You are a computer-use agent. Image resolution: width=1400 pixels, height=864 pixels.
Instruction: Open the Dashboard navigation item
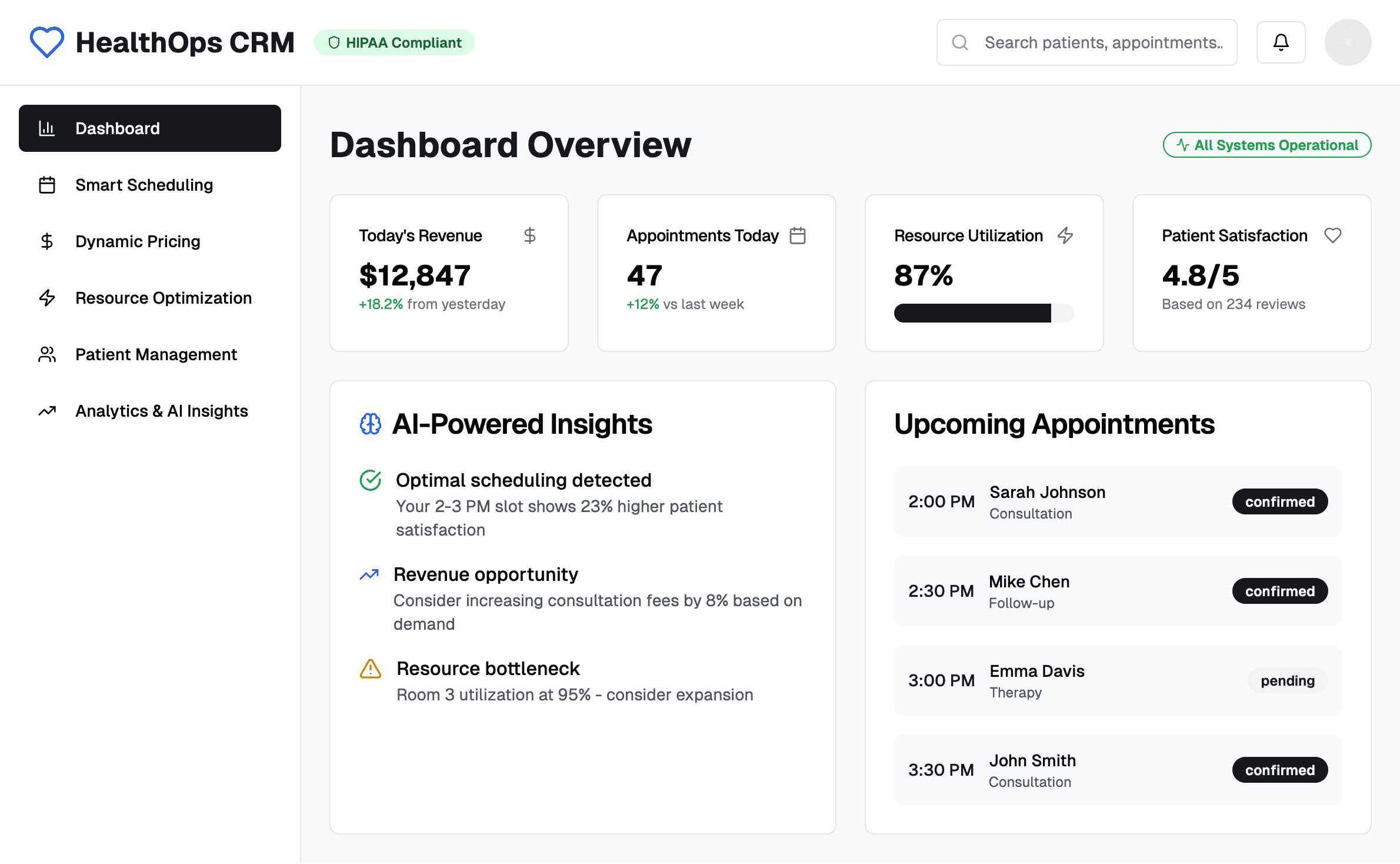(x=150, y=128)
